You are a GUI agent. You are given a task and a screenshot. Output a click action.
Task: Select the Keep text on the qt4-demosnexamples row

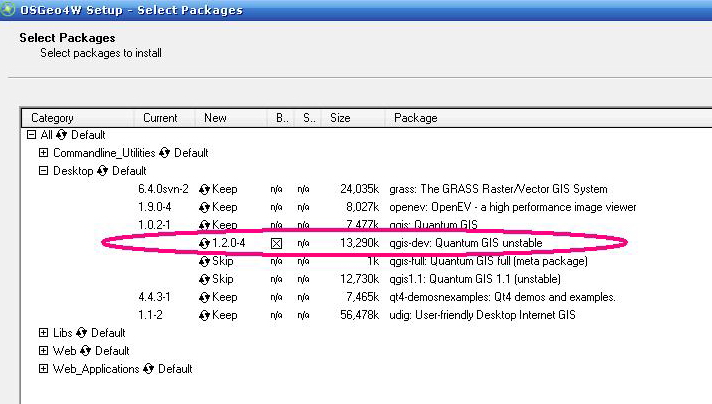225,297
